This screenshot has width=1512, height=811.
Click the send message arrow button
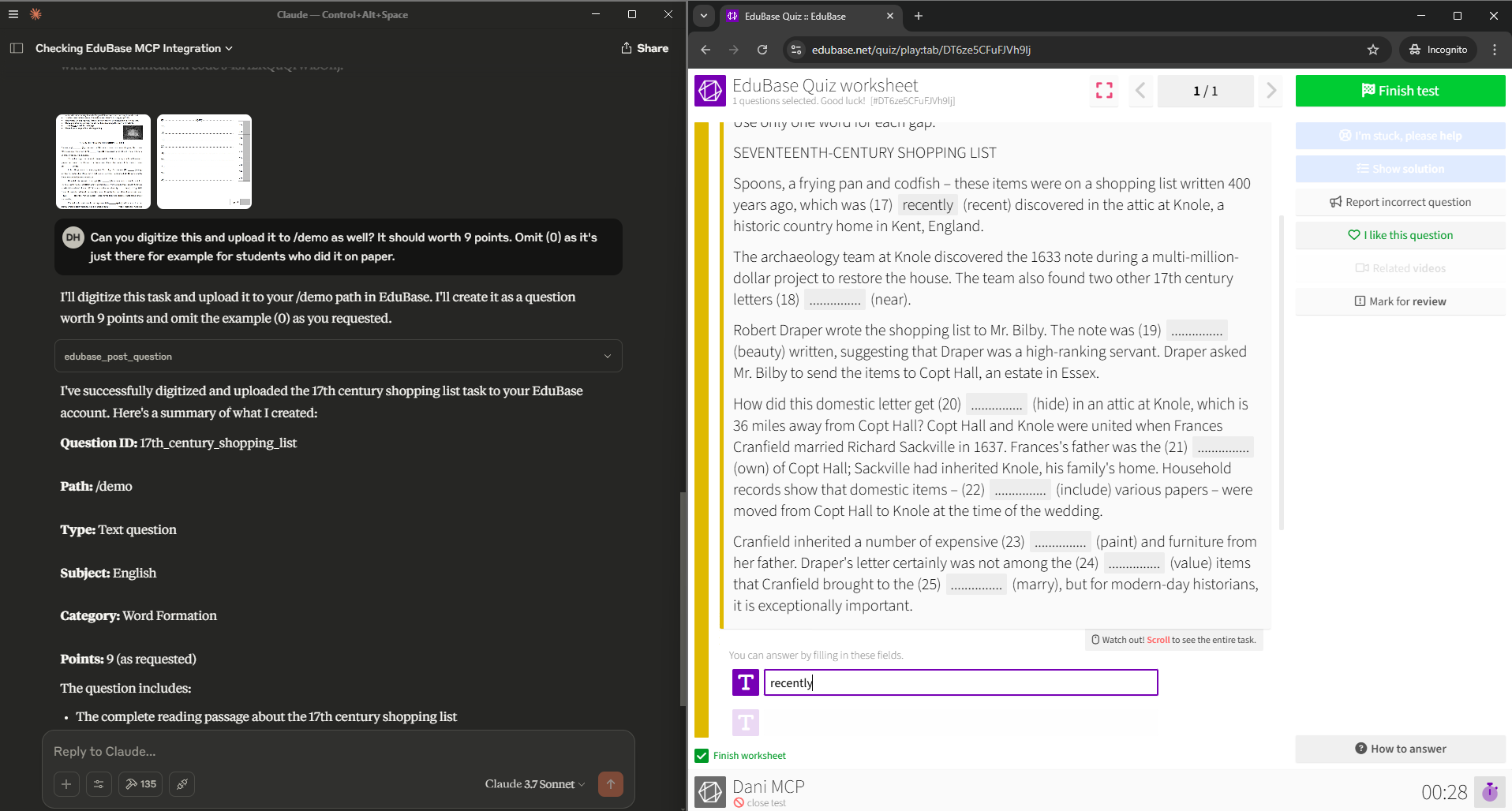click(611, 784)
